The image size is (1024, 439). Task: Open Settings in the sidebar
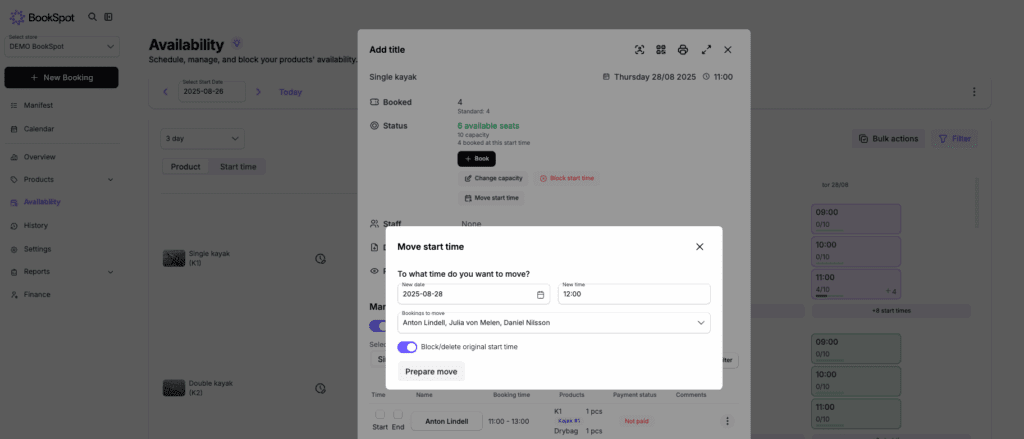coord(37,249)
